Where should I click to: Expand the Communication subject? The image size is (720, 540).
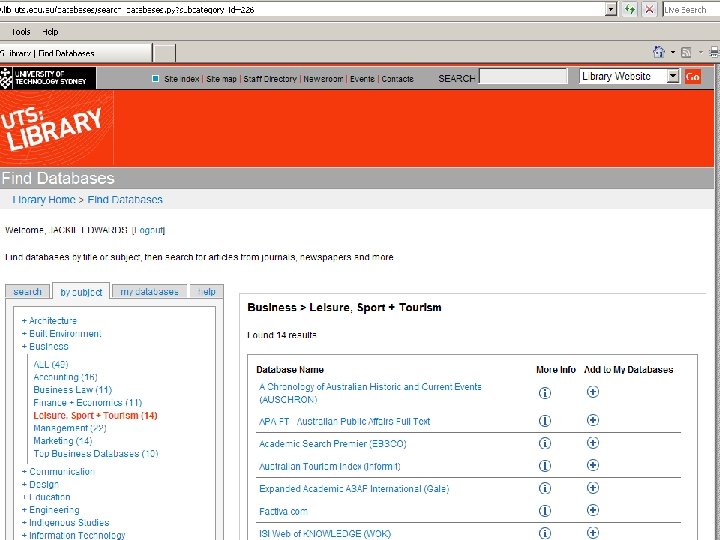(58, 472)
